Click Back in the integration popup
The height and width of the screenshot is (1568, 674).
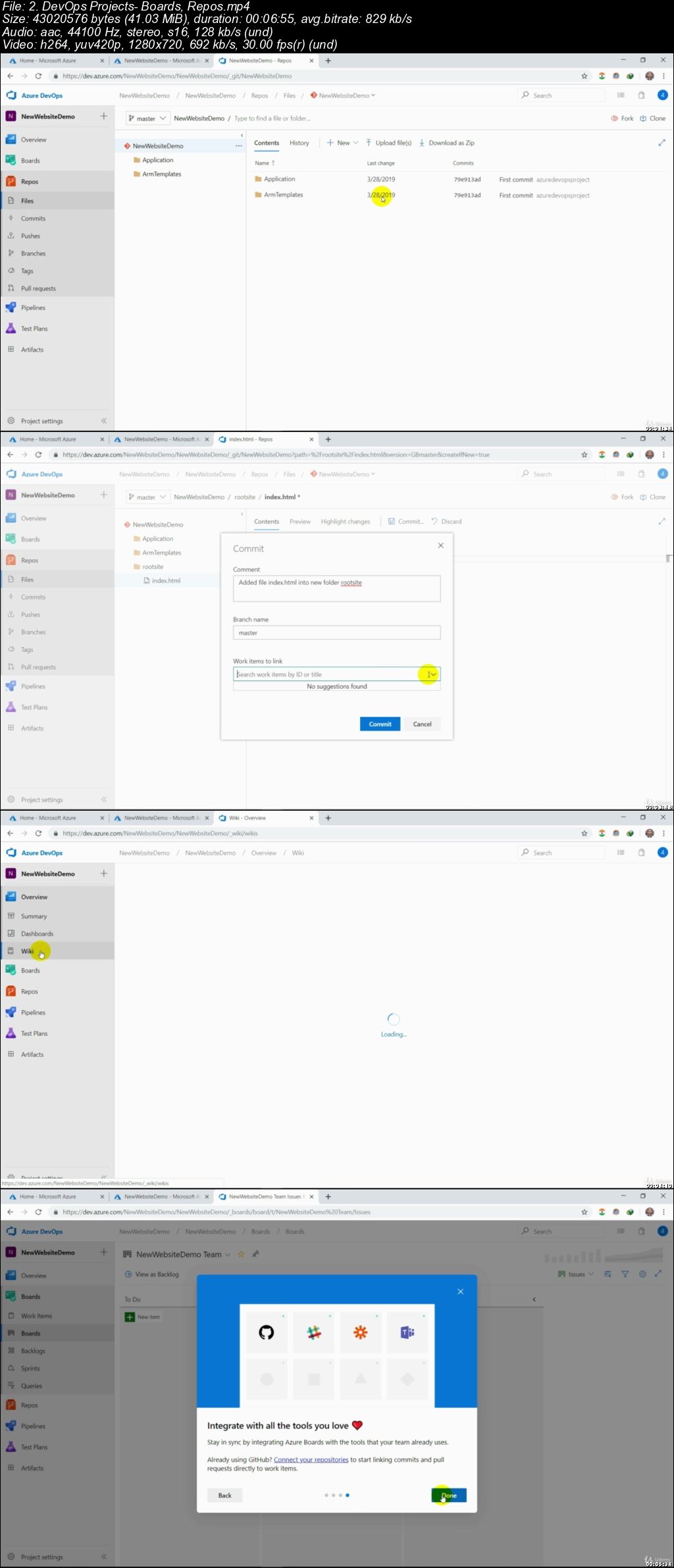click(x=224, y=1496)
